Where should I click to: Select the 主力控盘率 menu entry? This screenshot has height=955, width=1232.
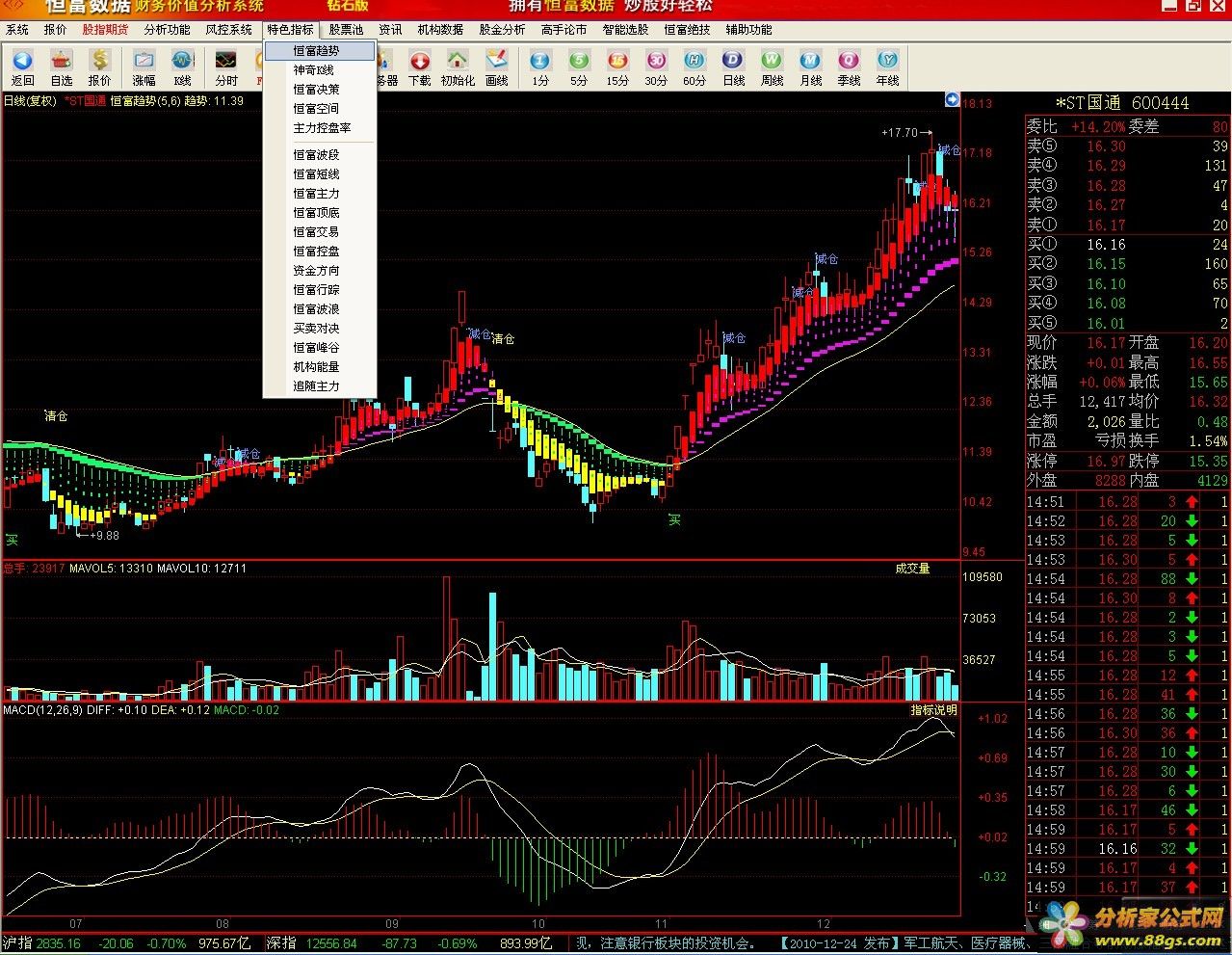click(320, 128)
